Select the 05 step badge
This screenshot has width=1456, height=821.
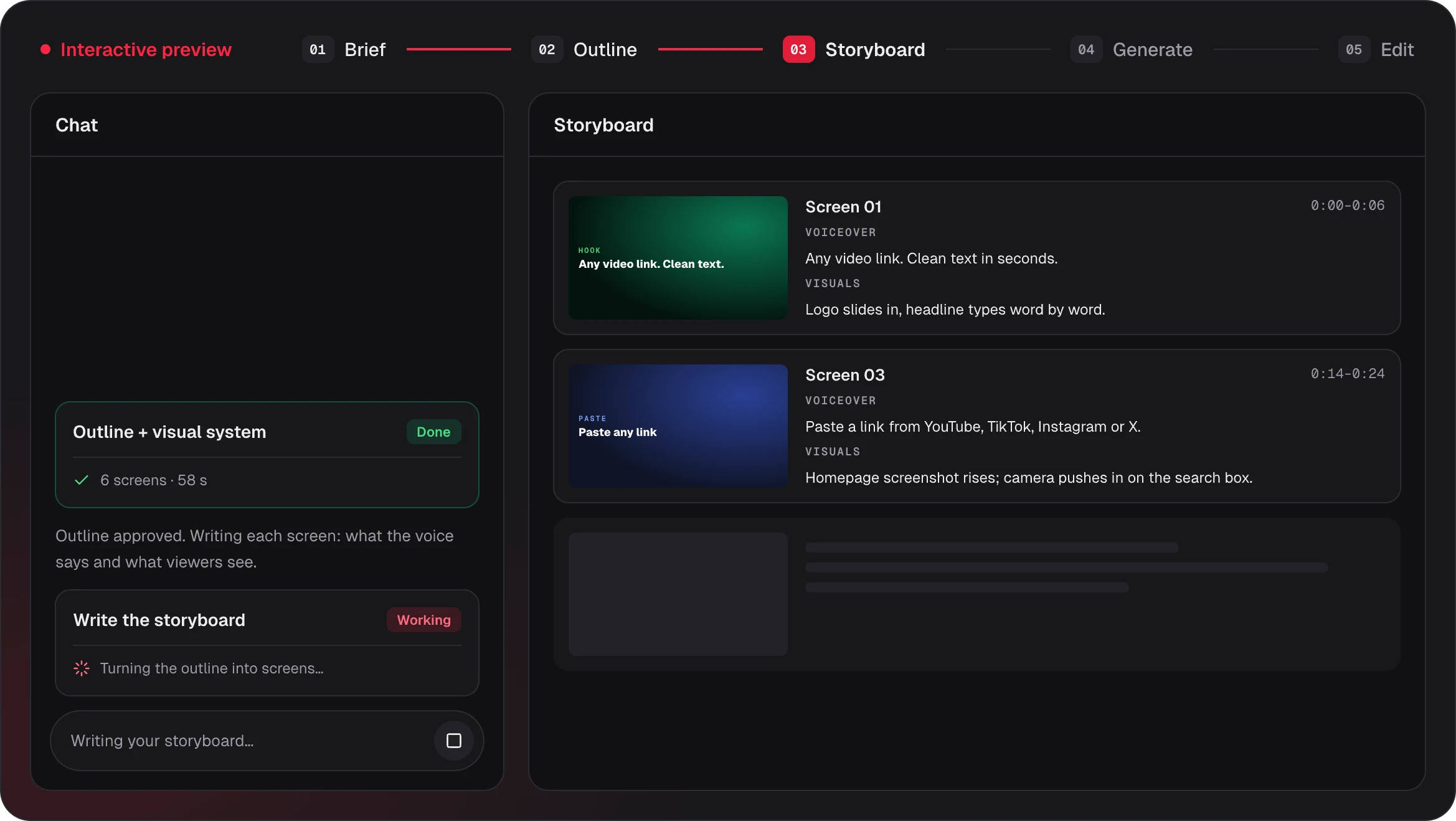1354,49
